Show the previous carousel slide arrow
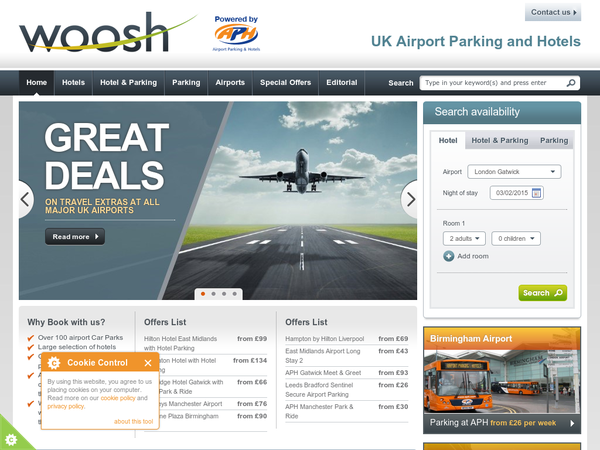Screen dimensions: 600x450 pyautogui.click(x=25, y=199)
